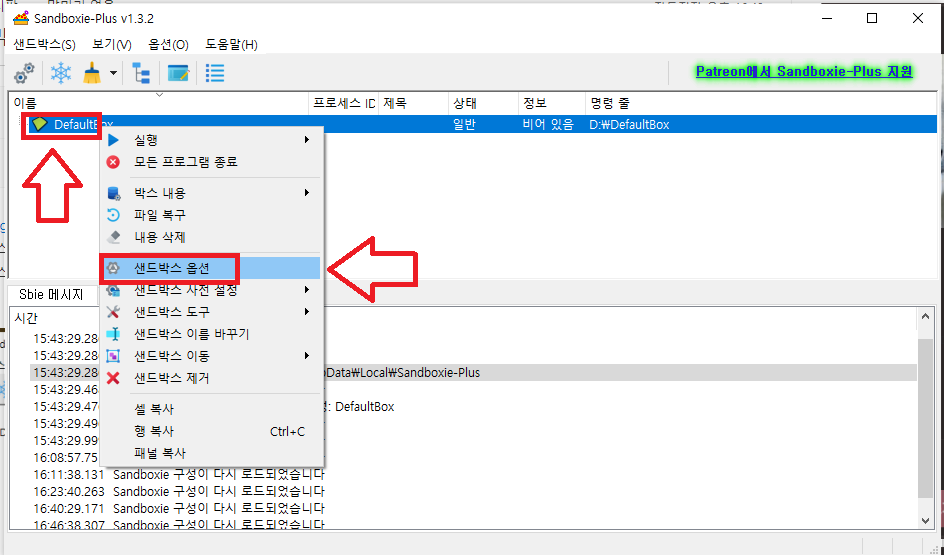Expand the 샌드박스 이동 submenu arrow
Screen dimensions: 944x555
(306, 356)
